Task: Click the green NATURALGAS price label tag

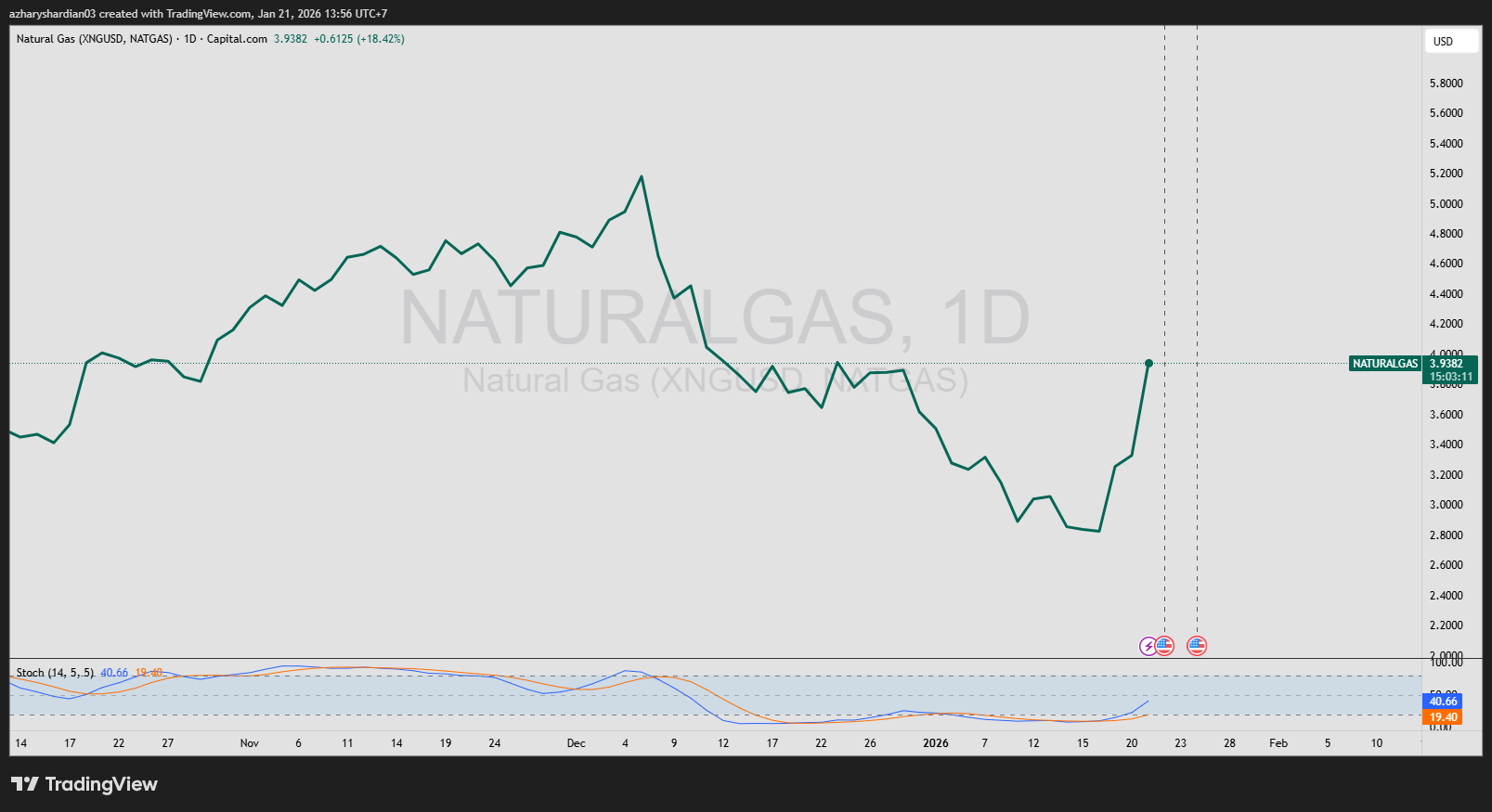Action: click(1384, 364)
